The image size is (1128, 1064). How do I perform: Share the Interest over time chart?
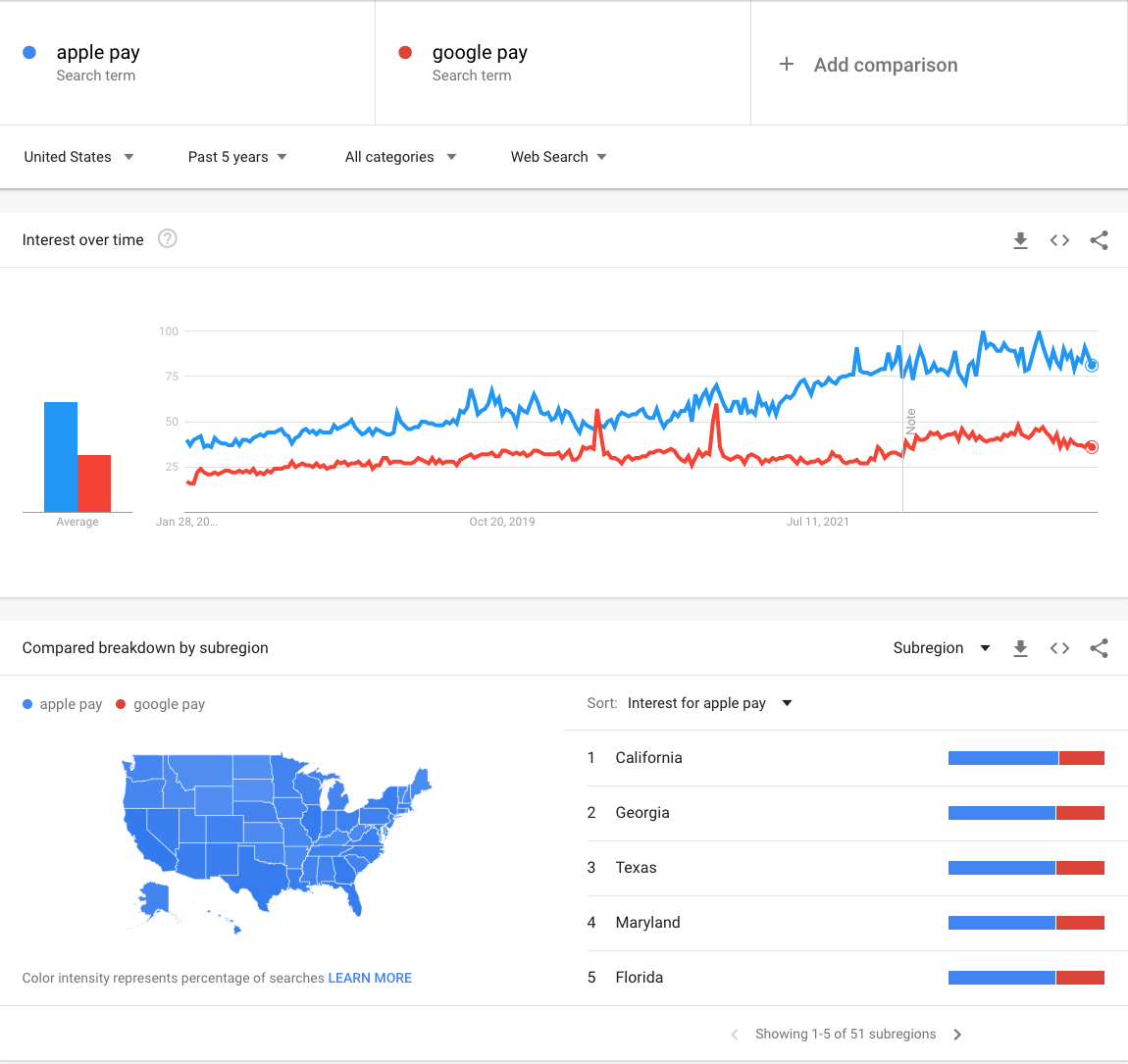pyautogui.click(x=1099, y=240)
